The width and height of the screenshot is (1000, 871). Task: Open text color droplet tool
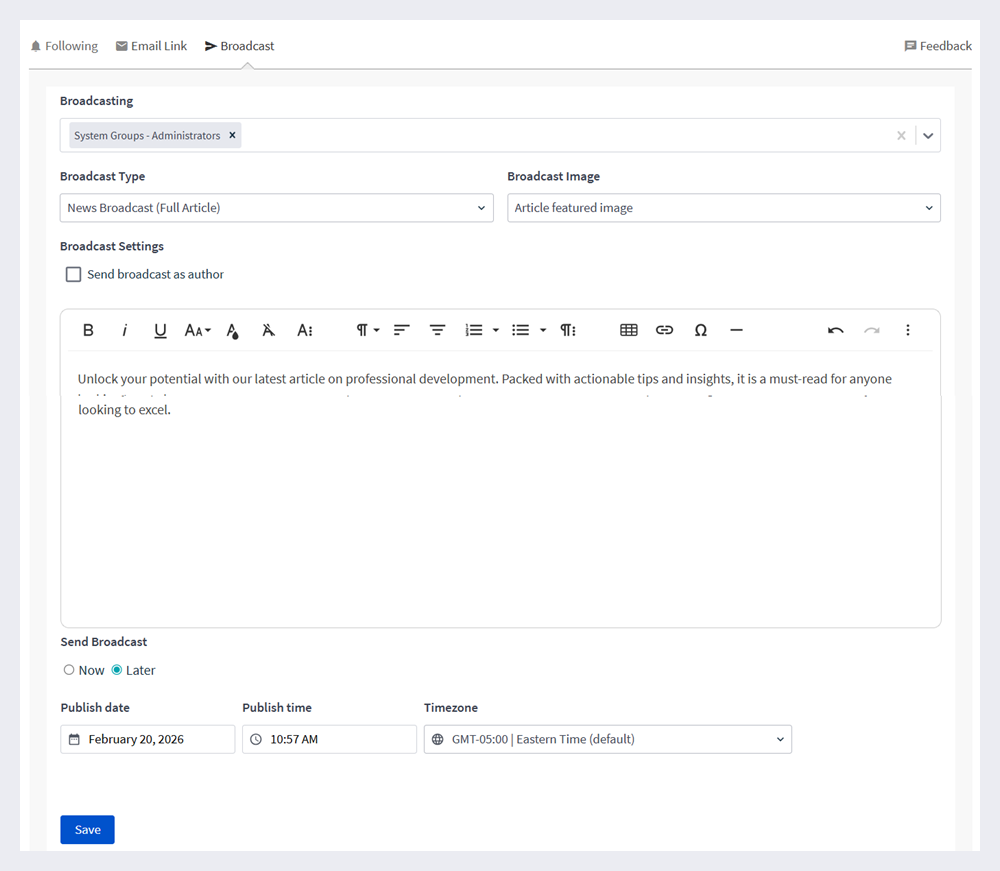pos(233,331)
